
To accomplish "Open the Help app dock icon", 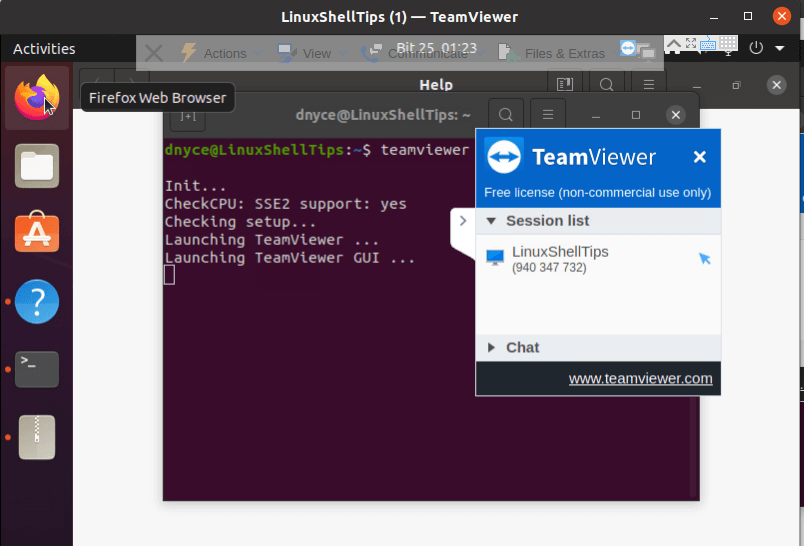I will 37,301.
